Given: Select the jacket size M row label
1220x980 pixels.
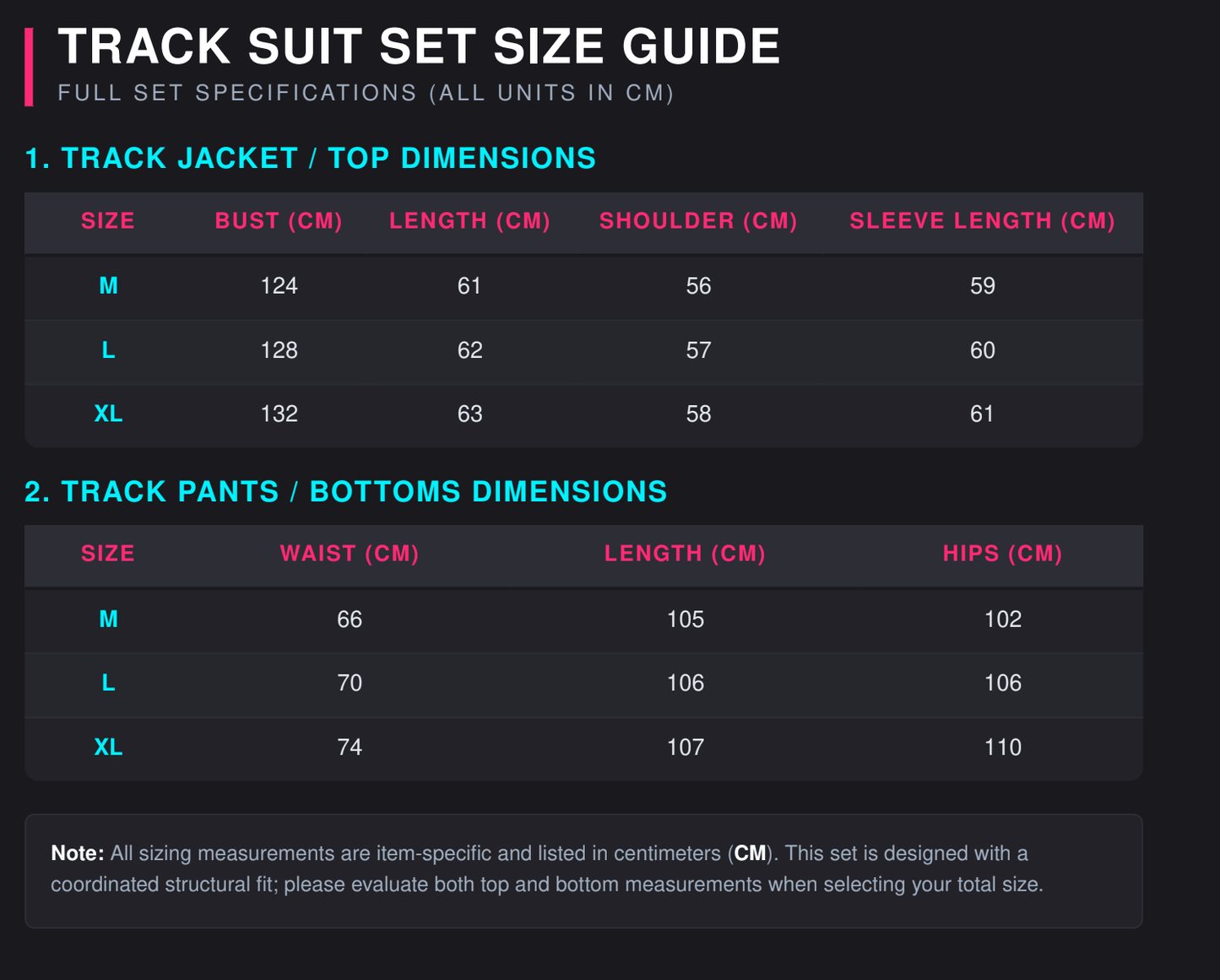Looking at the screenshot, I should 108,286.
